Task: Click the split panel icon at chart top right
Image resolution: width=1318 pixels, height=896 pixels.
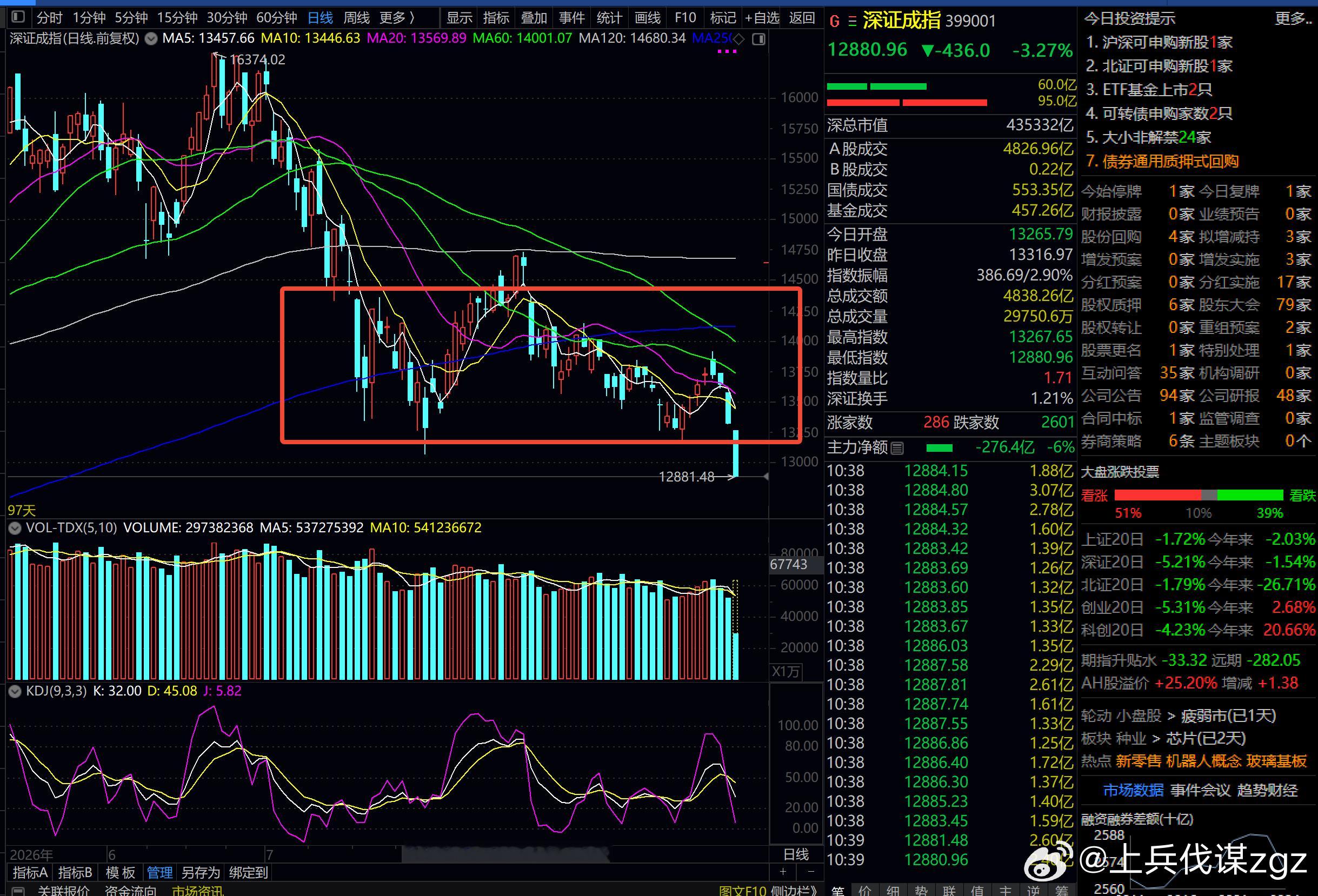Action: tap(758, 38)
